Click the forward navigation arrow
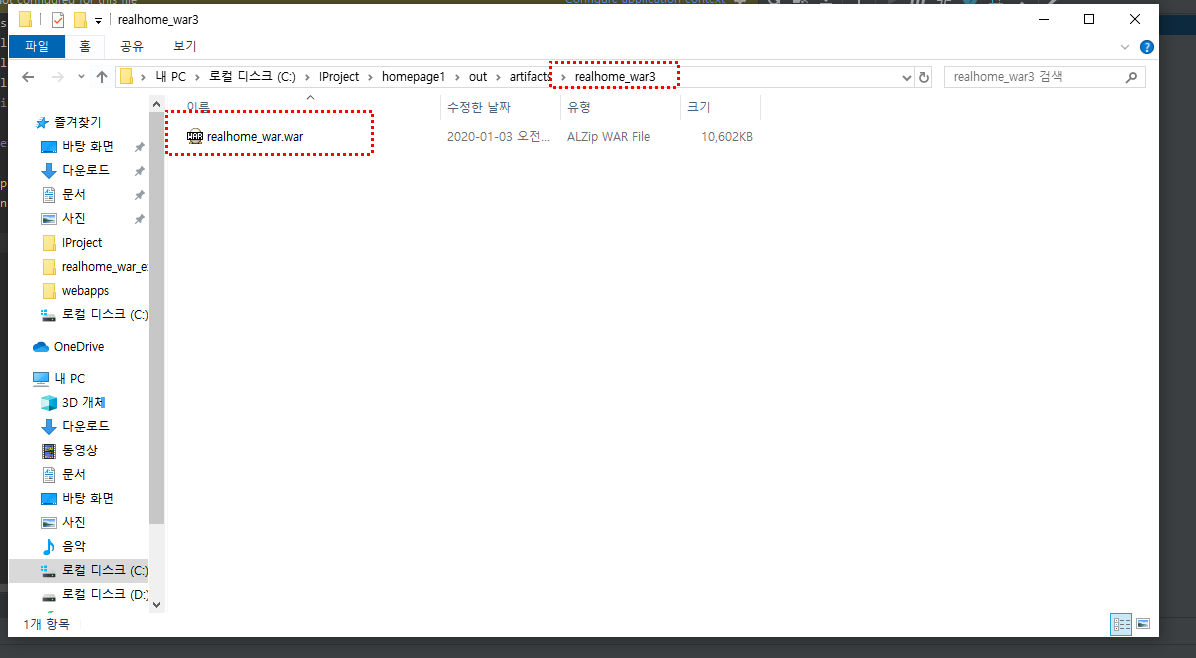This screenshot has height=658, width=1196. tap(57, 77)
